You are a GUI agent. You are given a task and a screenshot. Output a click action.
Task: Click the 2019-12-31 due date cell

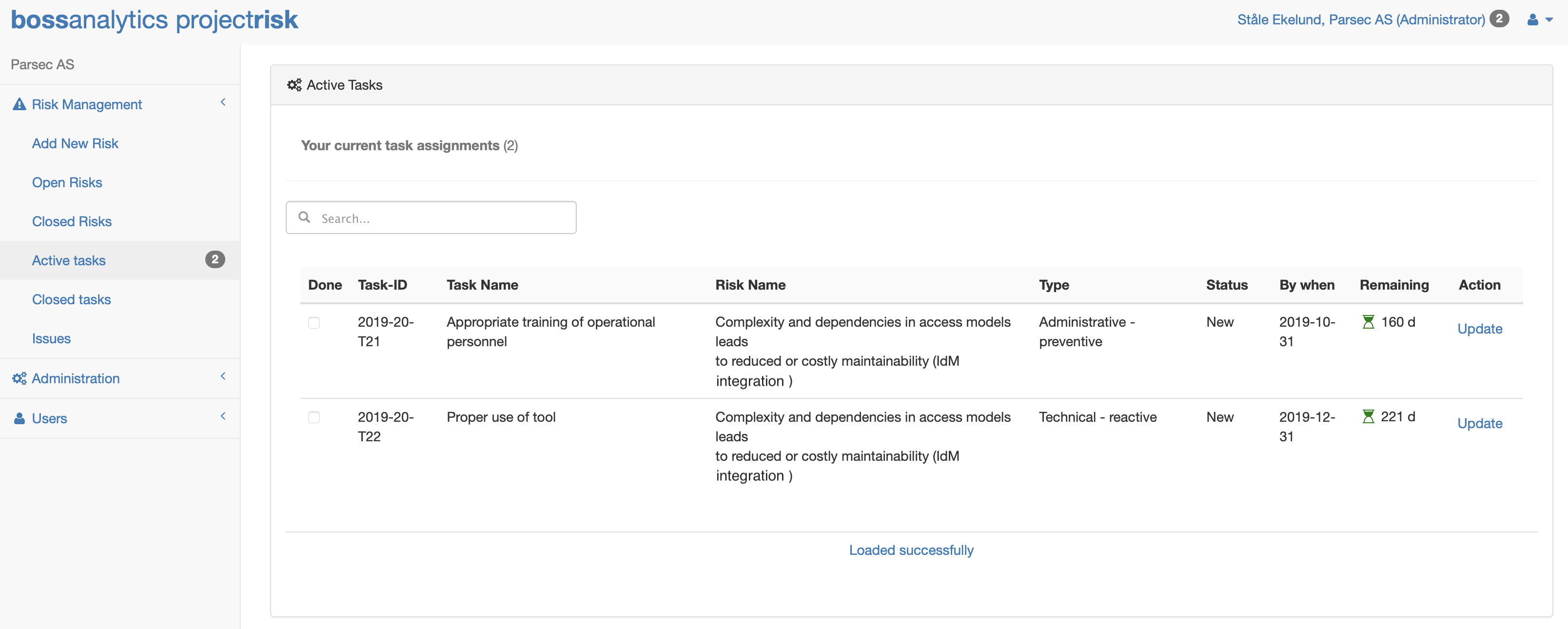point(1307,426)
